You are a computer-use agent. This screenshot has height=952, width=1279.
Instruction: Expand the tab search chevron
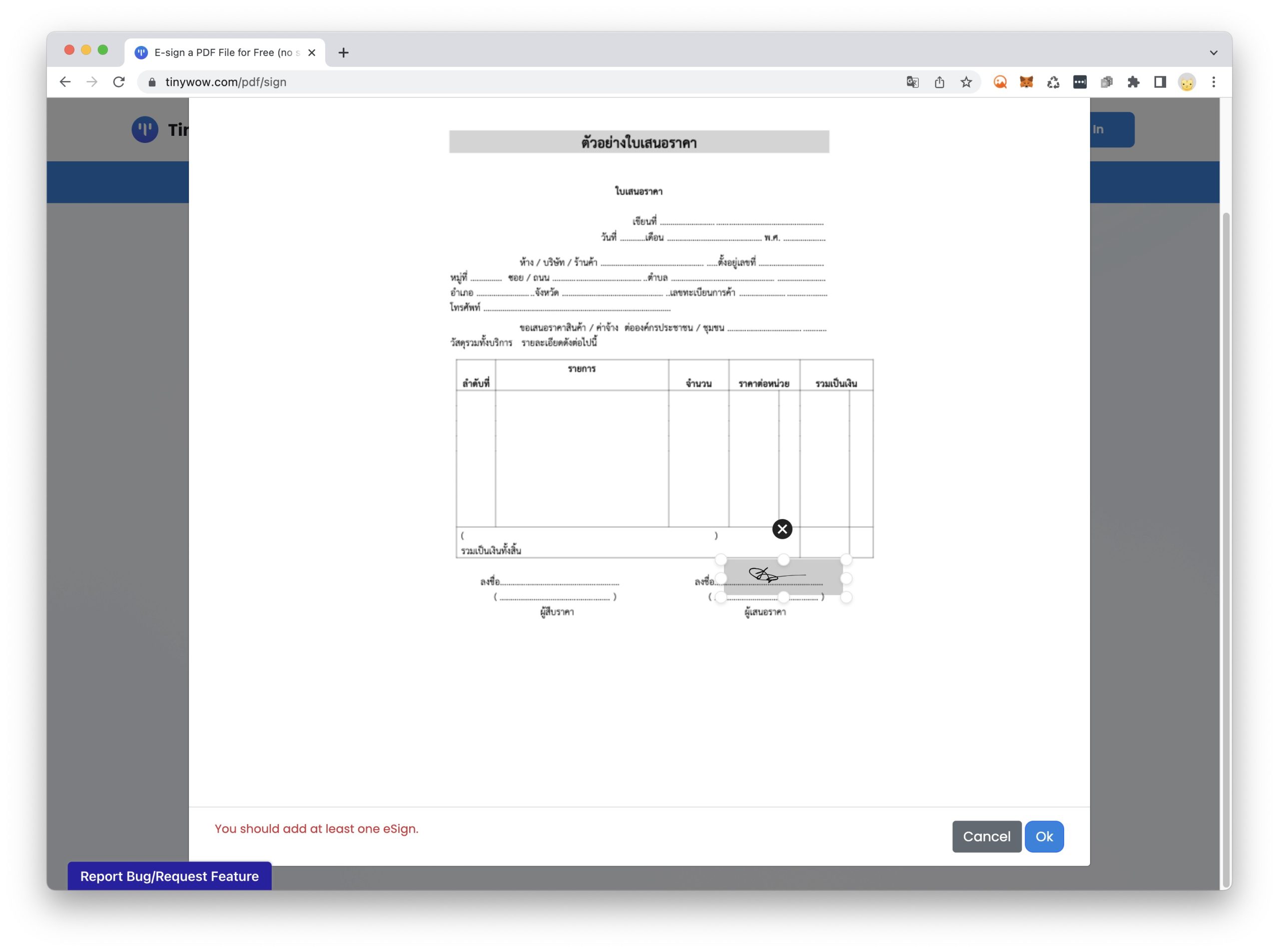(1213, 52)
